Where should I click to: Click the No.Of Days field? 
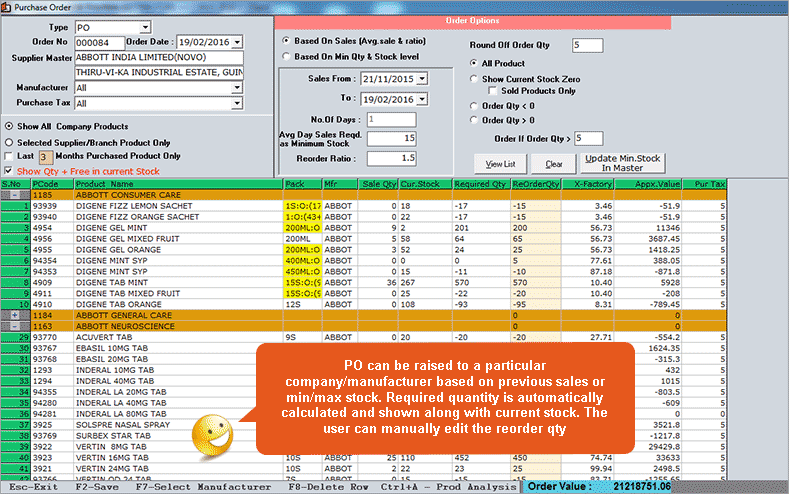(391, 120)
